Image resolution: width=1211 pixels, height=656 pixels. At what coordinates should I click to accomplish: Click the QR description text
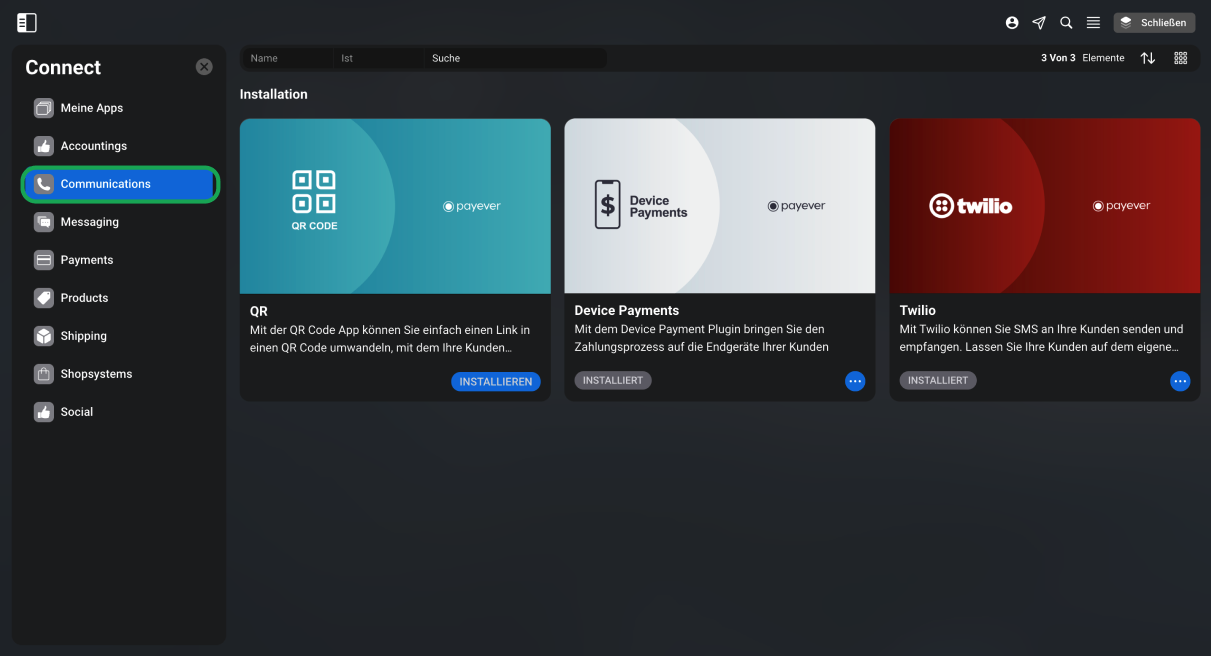pyautogui.click(x=390, y=339)
